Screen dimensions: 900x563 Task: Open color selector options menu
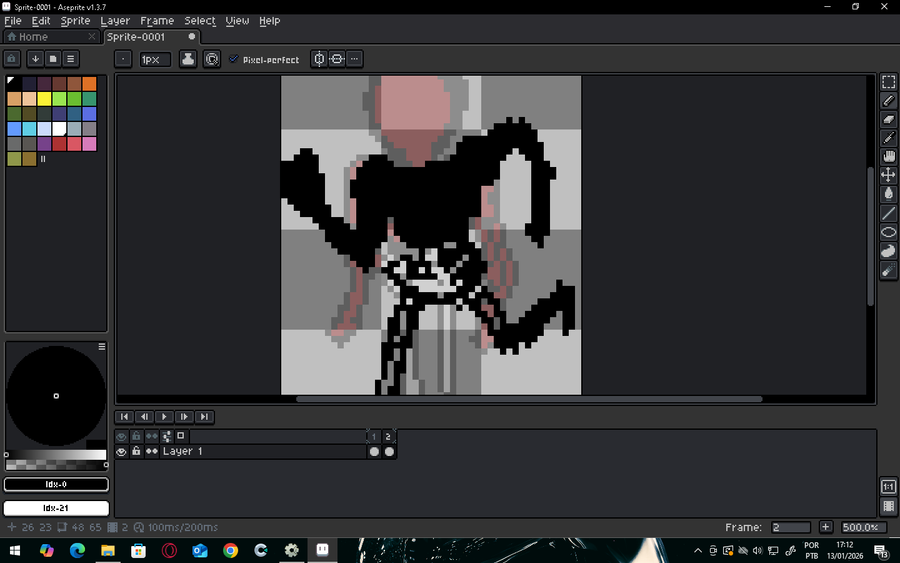102,347
